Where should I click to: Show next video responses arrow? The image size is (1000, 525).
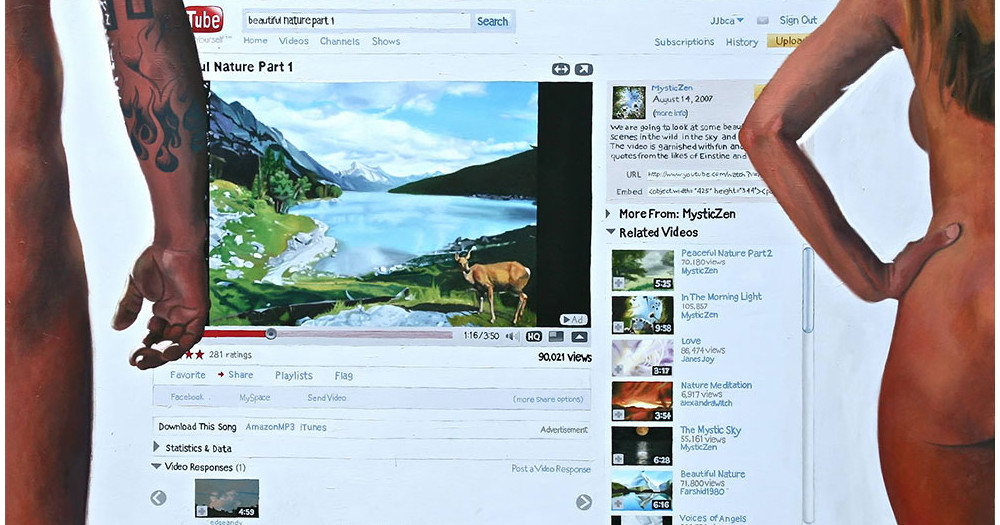click(584, 502)
